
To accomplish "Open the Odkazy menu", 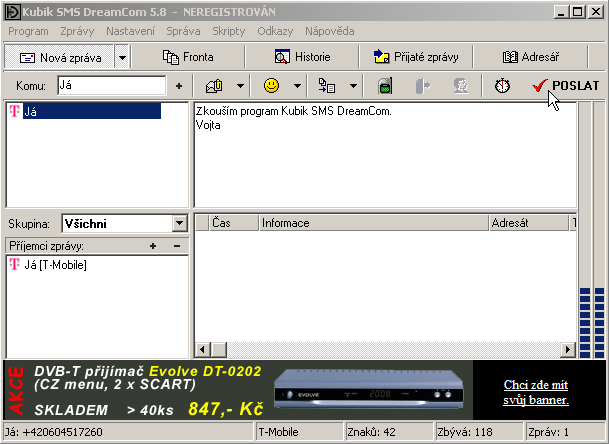I will coord(275,31).
